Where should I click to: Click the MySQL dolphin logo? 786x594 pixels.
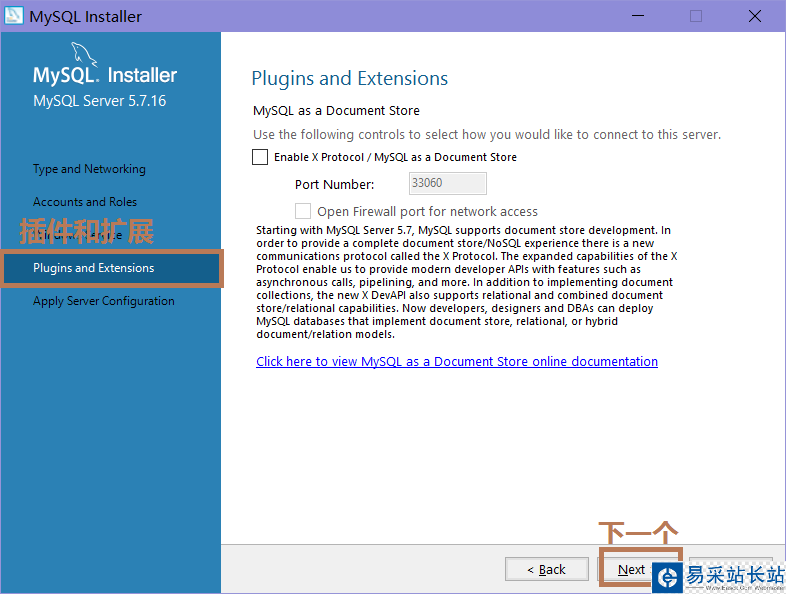(x=83, y=54)
